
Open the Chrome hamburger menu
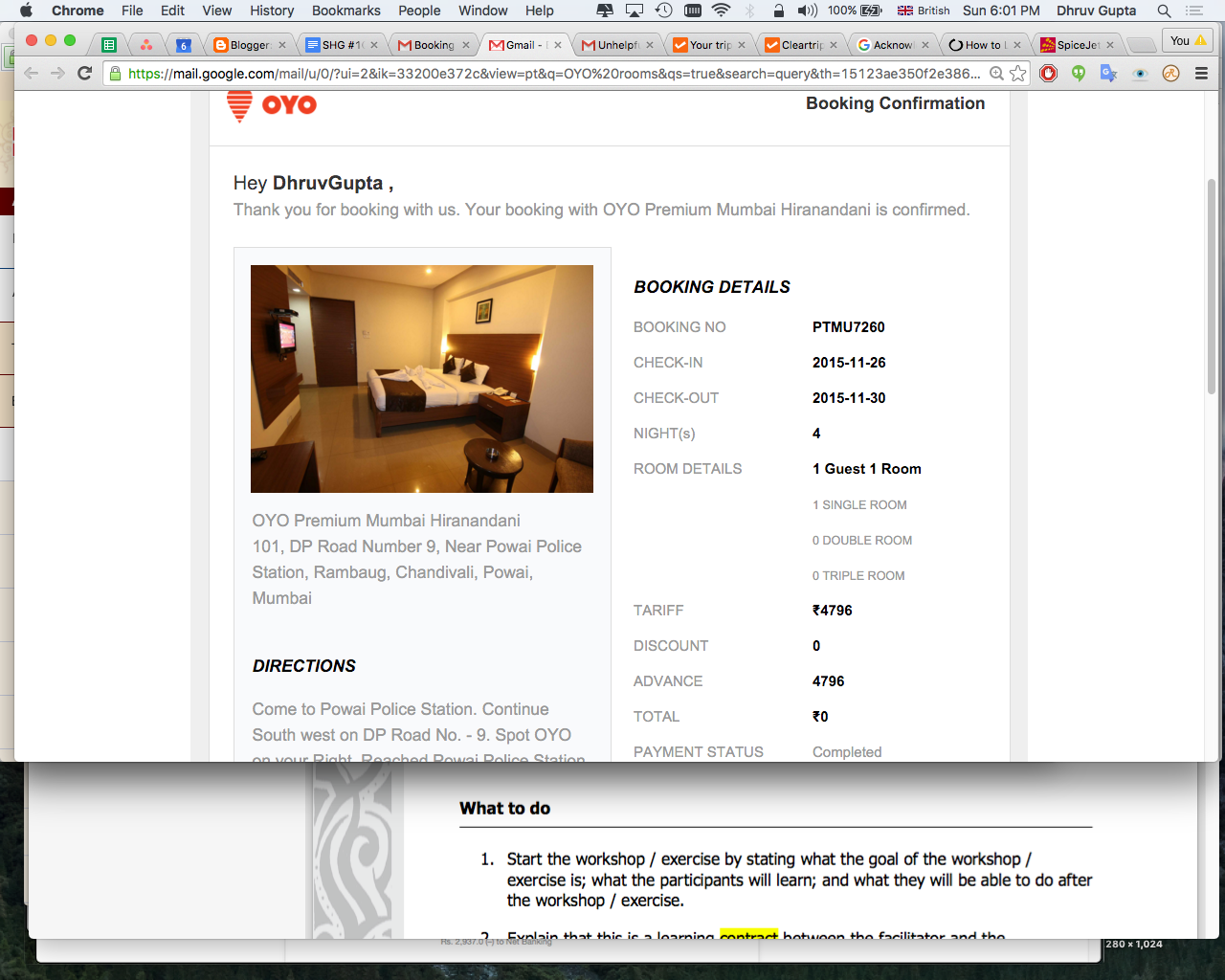click(1201, 74)
